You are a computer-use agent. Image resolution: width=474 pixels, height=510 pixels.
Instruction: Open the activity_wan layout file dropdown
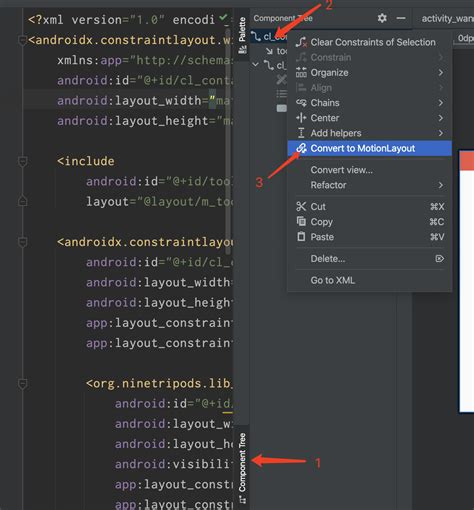(447, 19)
